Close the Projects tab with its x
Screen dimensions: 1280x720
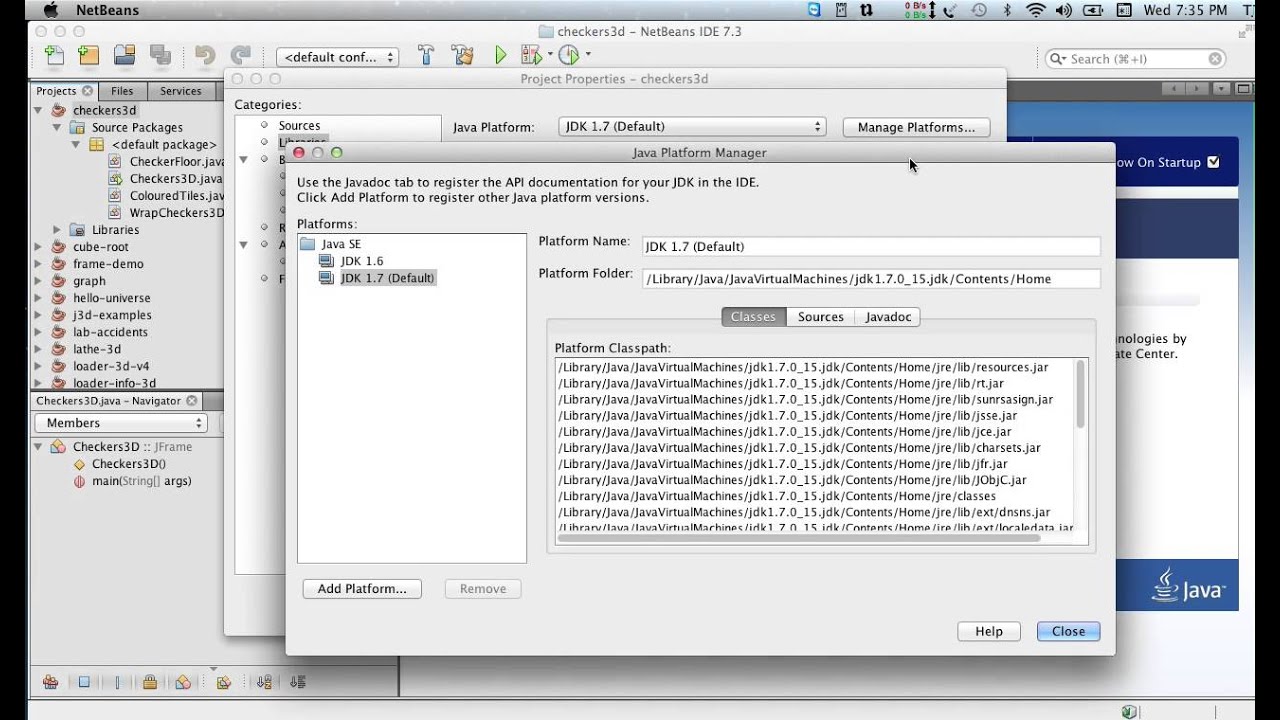click(87, 91)
